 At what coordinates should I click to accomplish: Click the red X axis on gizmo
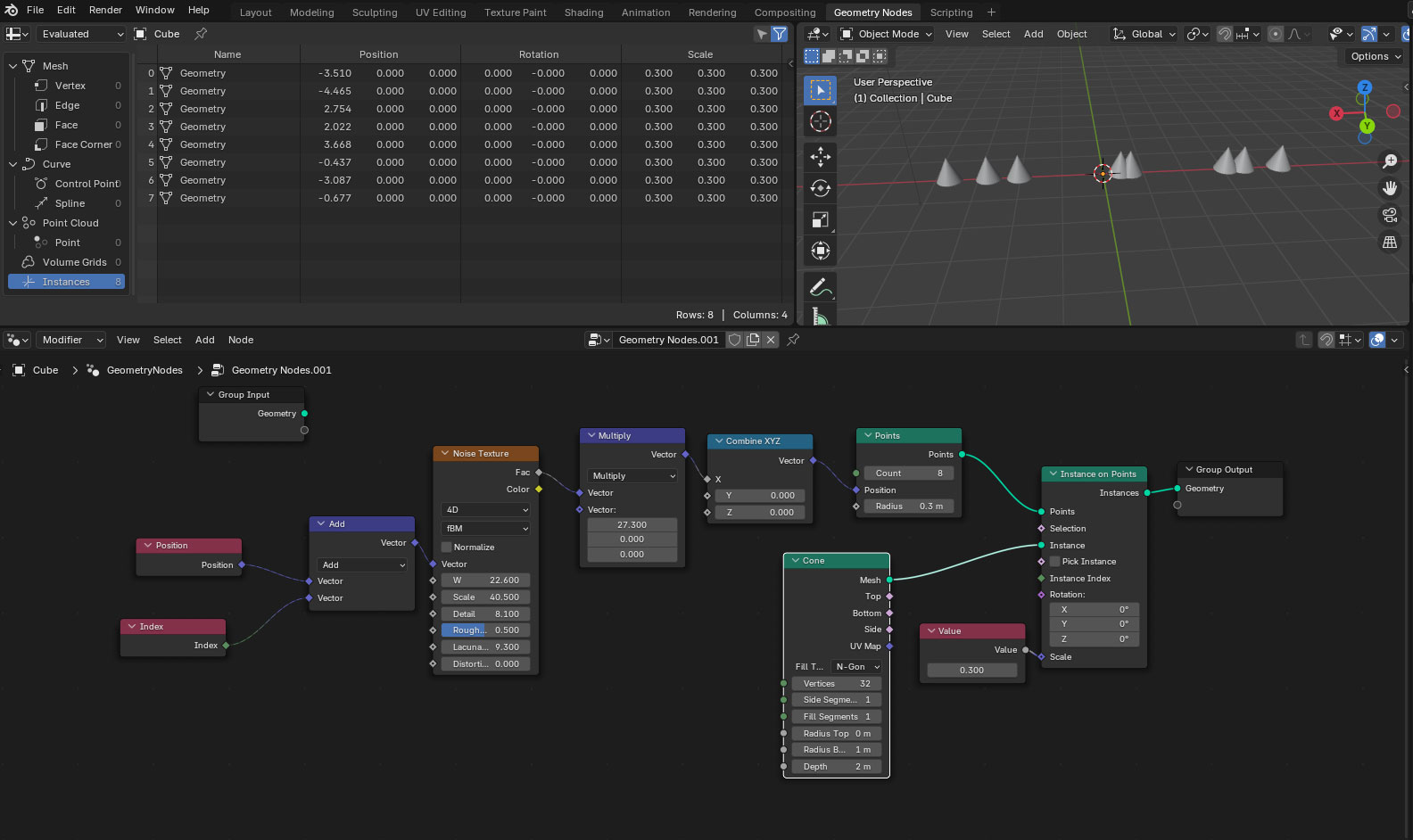coord(1336,113)
